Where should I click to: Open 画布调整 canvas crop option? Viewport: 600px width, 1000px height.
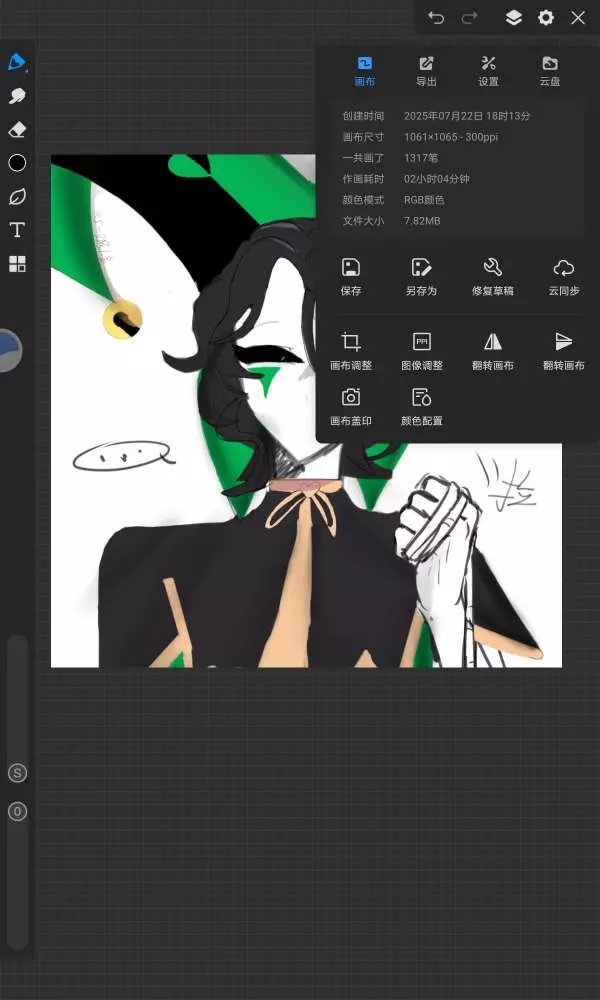point(351,351)
